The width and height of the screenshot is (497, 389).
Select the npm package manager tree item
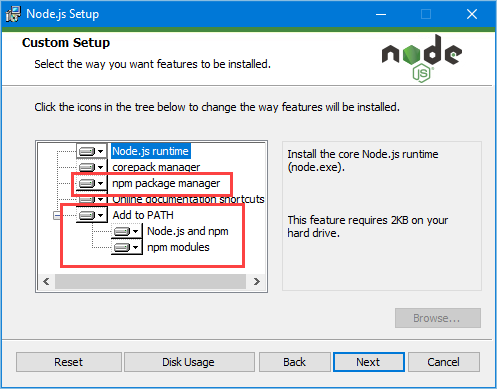click(x=166, y=183)
